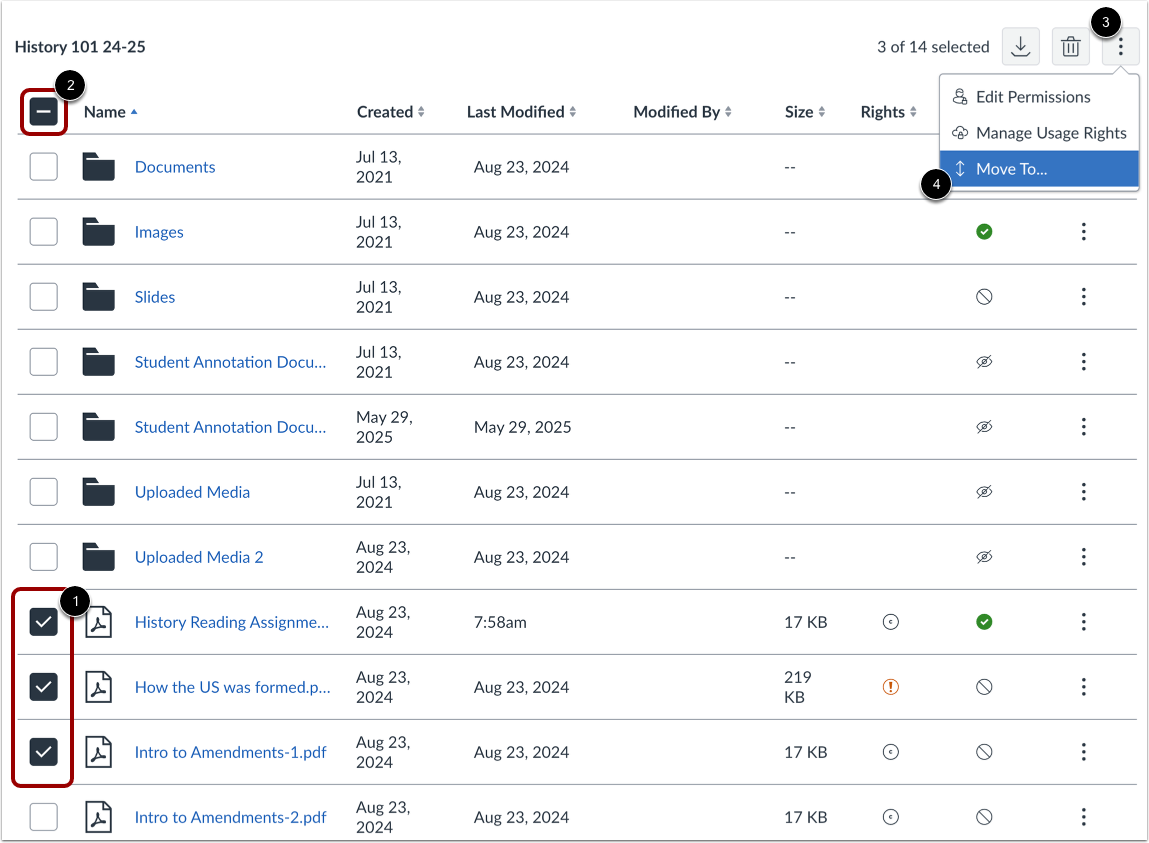The image size is (1149, 843).
Task: Open the bulk actions kebab menu
Action: pyautogui.click(x=1121, y=47)
